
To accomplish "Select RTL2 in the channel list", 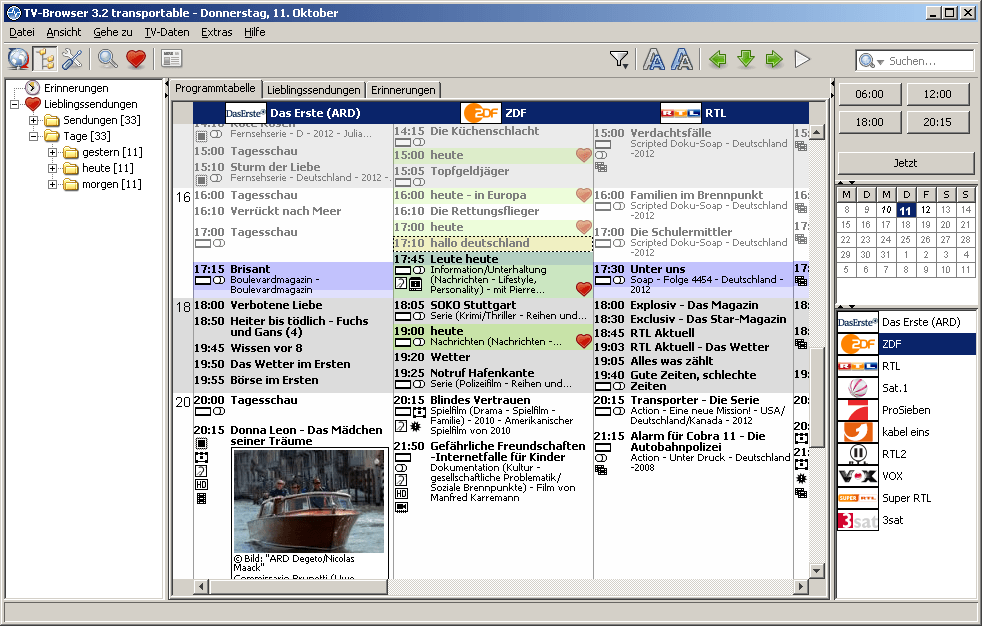I will pyautogui.click(x=906, y=454).
